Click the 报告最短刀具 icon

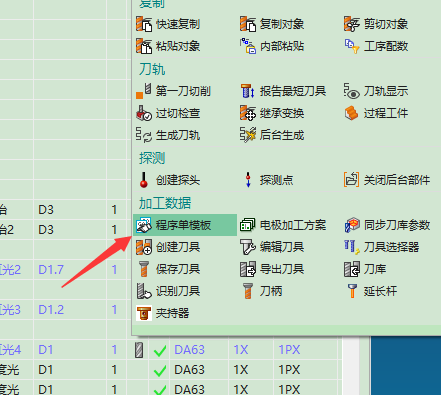click(x=248, y=91)
